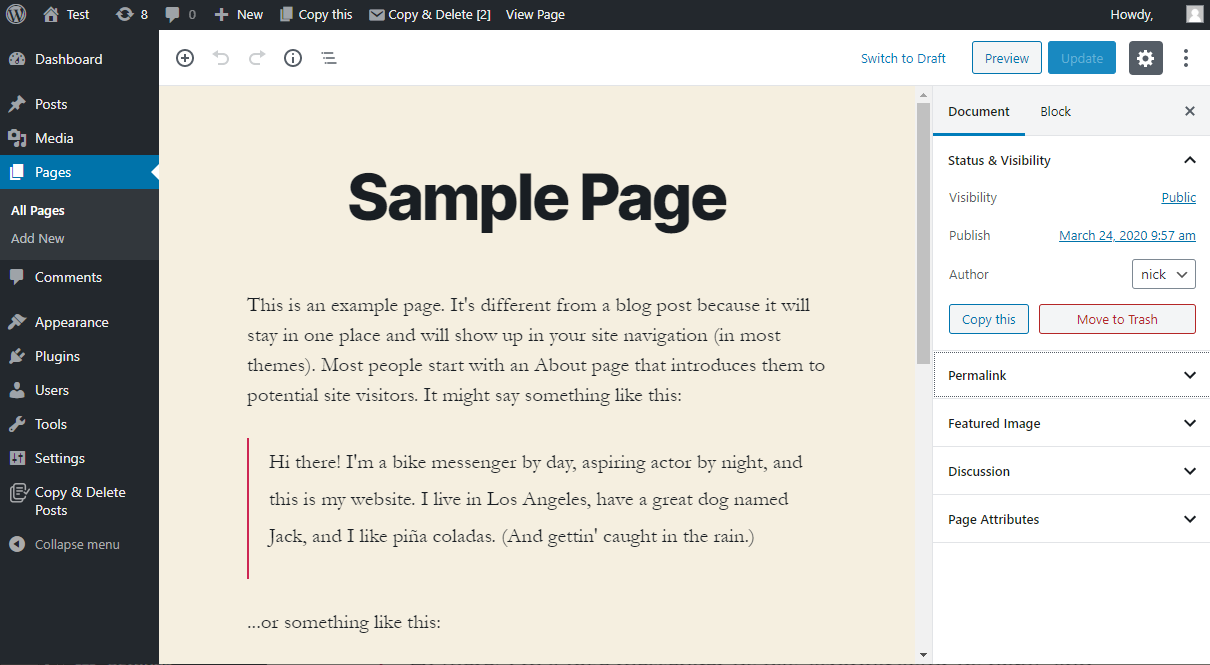Undo the last edit
Image resolution: width=1210 pixels, height=665 pixels.
(221, 58)
